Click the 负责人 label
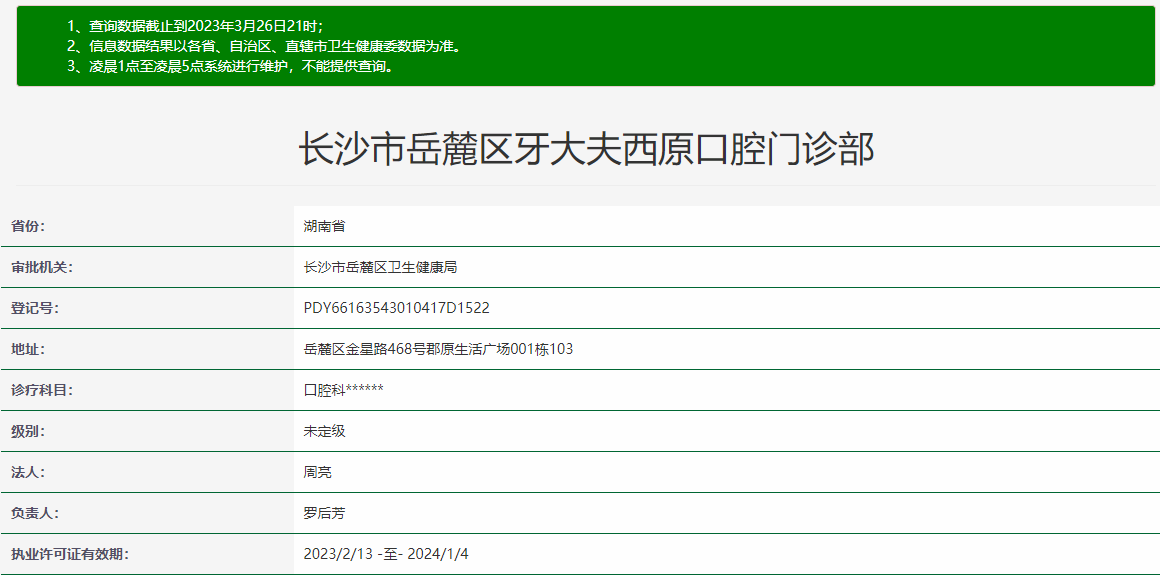1160x575 pixels. click(x=35, y=513)
